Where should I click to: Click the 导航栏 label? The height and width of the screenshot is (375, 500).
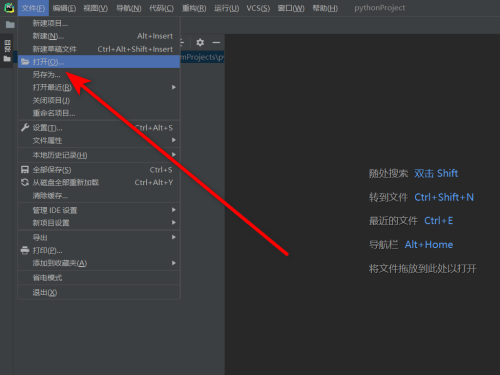pos(384,245)
